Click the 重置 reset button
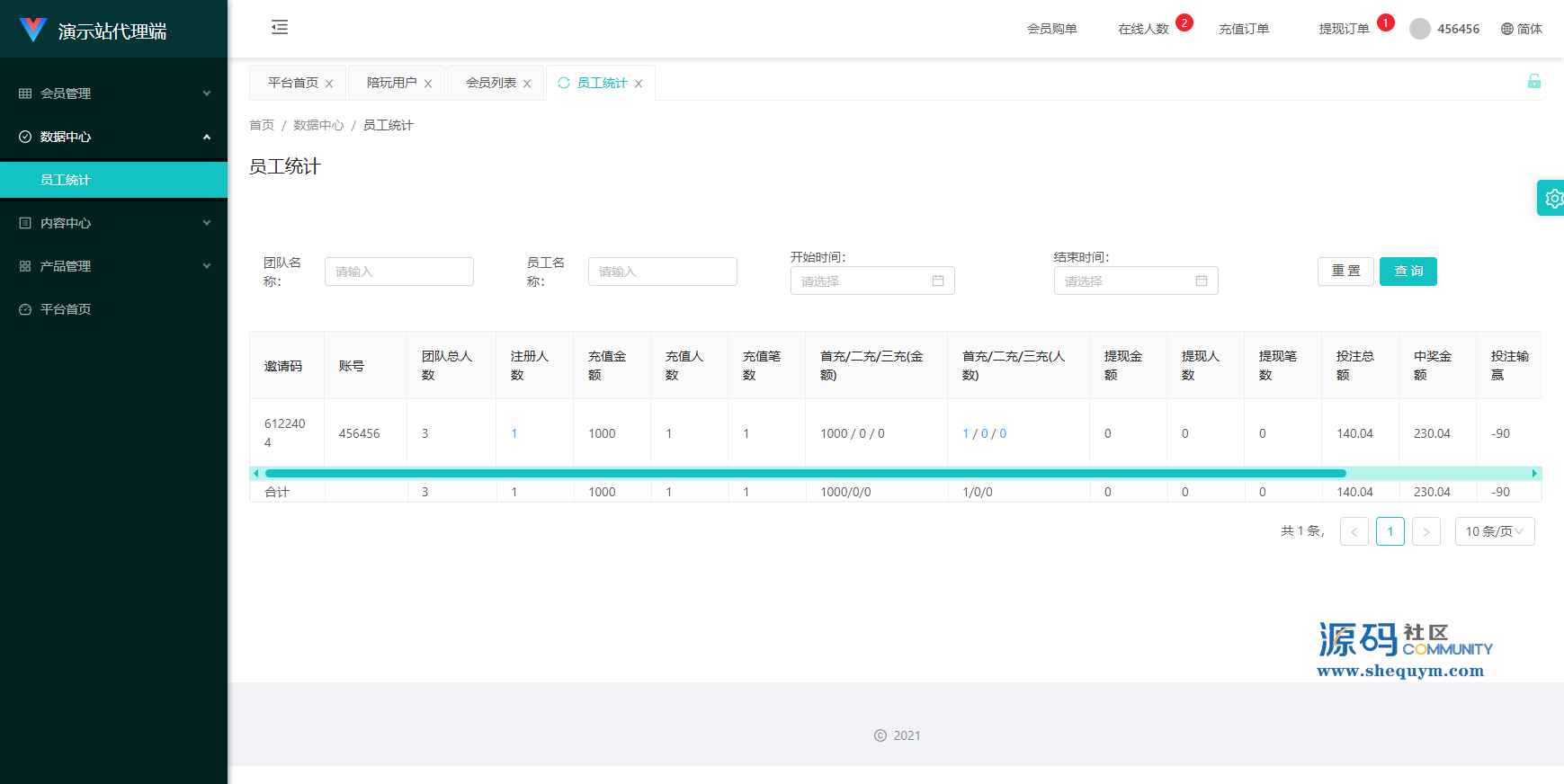The height and width of the screenshot is (784, 1564). 1345,272
